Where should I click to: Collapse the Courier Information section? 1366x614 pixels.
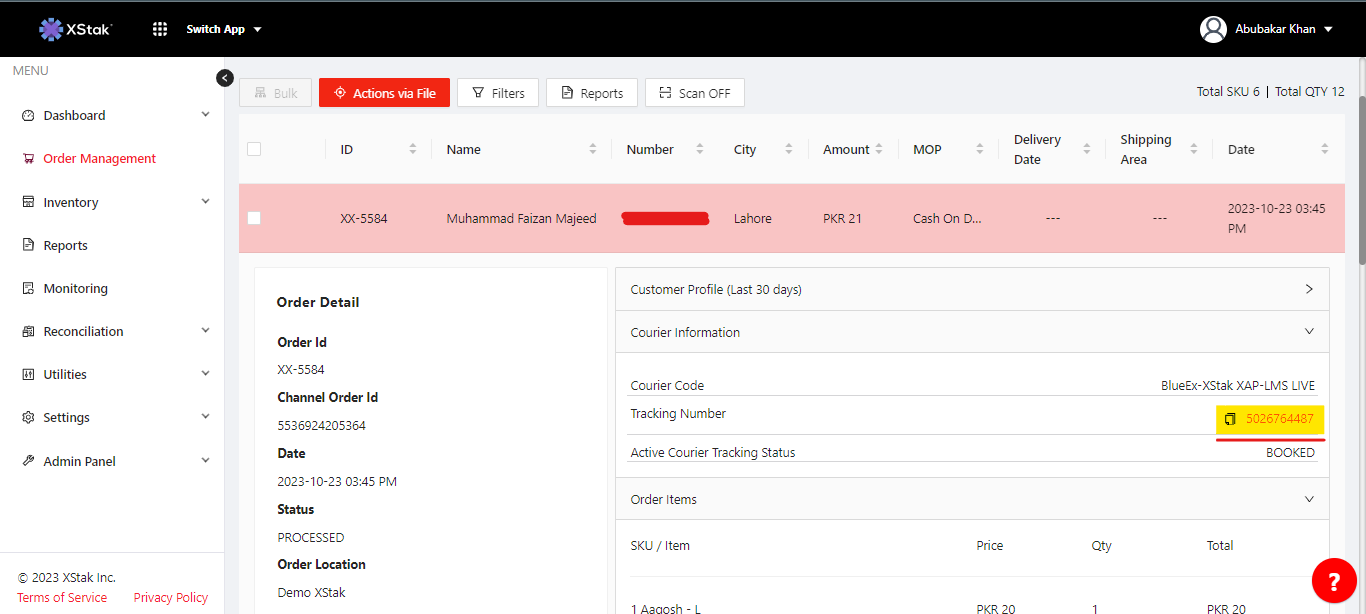(1309, 331)
